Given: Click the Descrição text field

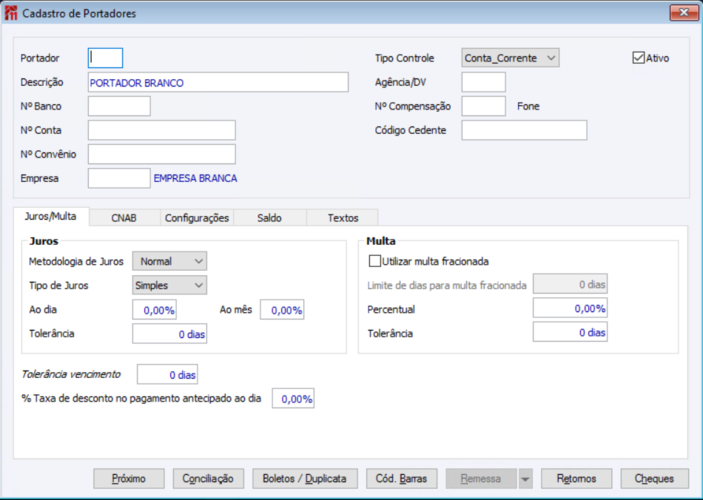Looking at the screenshot, I should 218,83.
